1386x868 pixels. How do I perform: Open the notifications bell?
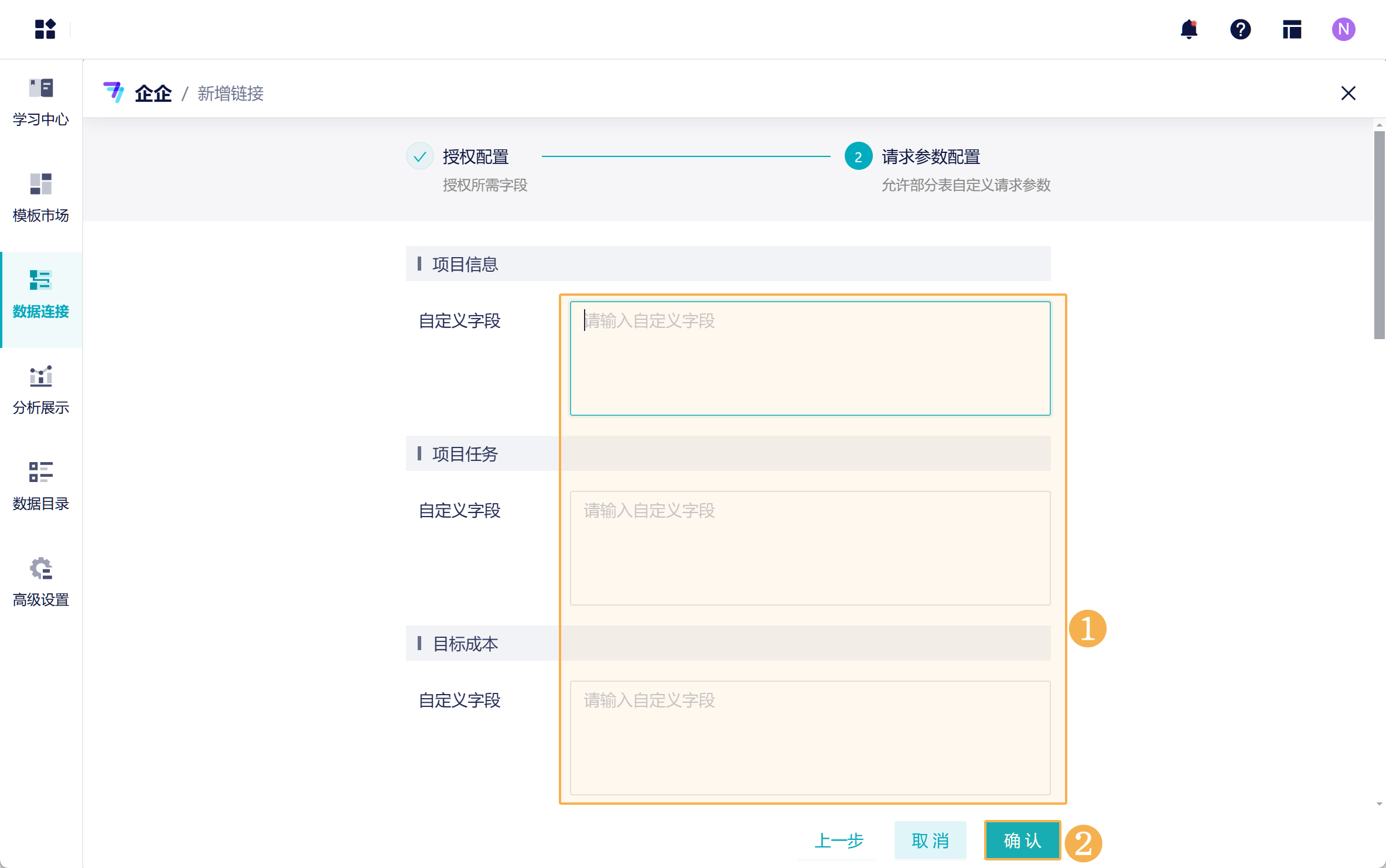[x=1189, y=29]
